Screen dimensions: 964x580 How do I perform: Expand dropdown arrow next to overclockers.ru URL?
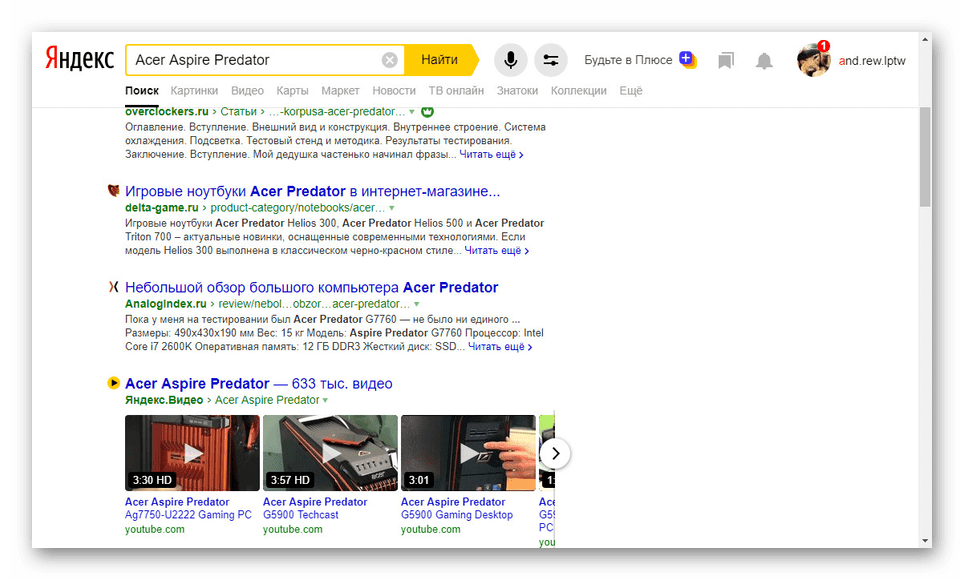pyautogui.click(x=411, y=112)
